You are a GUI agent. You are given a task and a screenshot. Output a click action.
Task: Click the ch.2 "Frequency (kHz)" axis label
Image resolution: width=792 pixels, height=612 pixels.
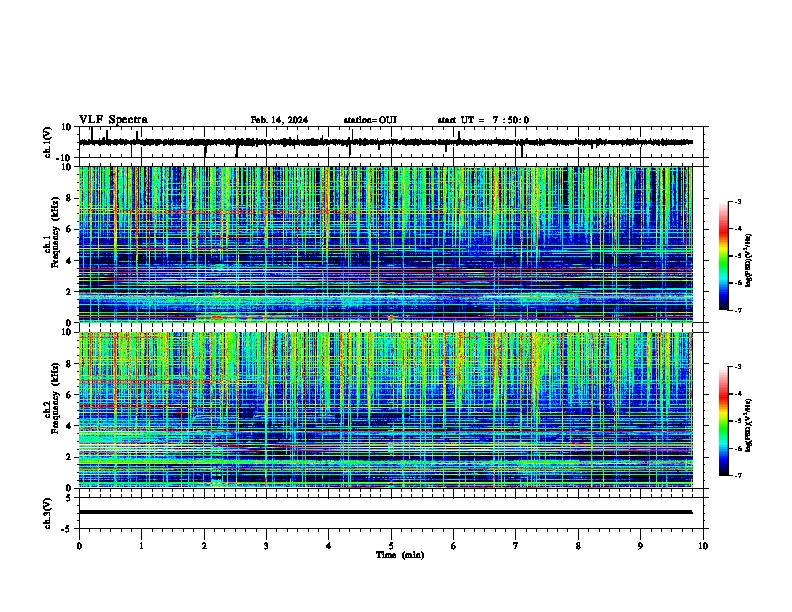click(55, 398)
